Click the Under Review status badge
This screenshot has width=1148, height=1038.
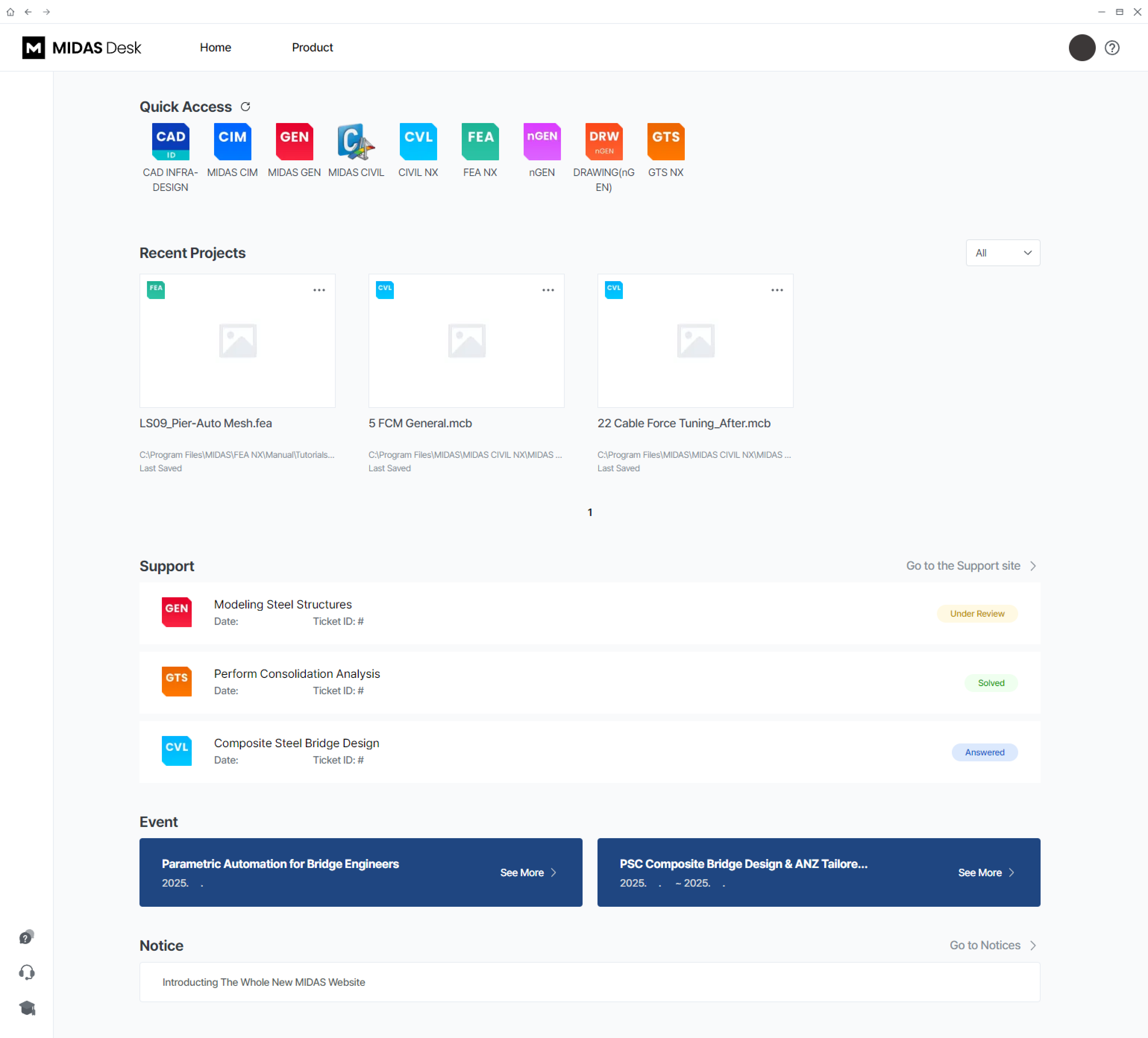(x=976, y=613)
